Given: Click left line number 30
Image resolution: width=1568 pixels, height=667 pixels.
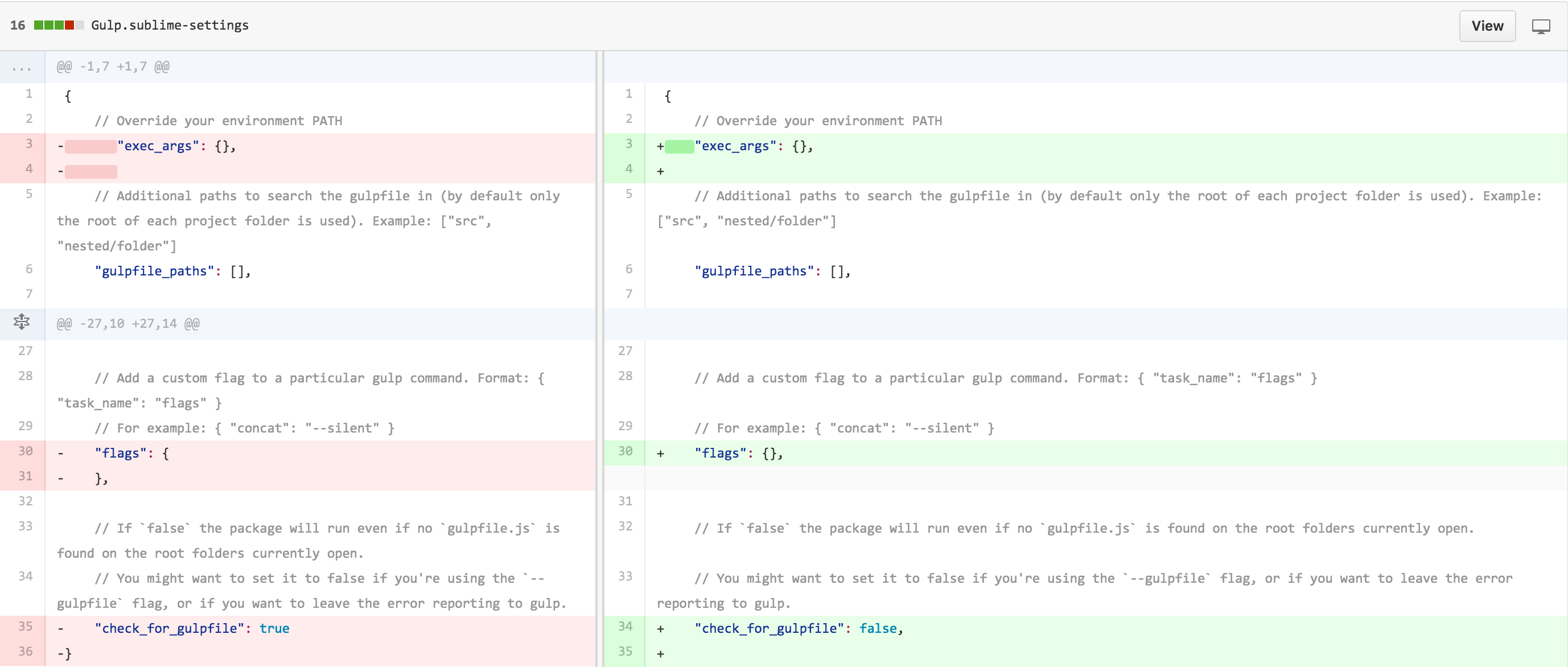Looking at the screenshot, I should 25,451.
